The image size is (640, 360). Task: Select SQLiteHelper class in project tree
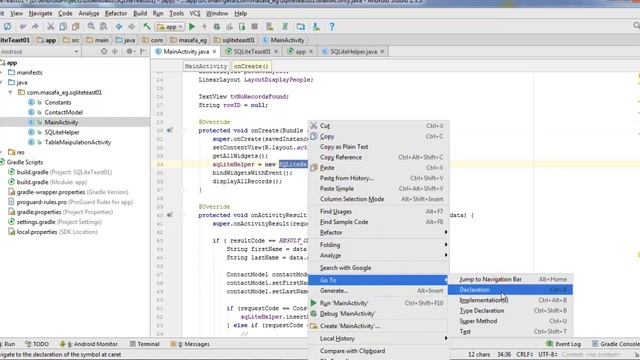(62, 132)
